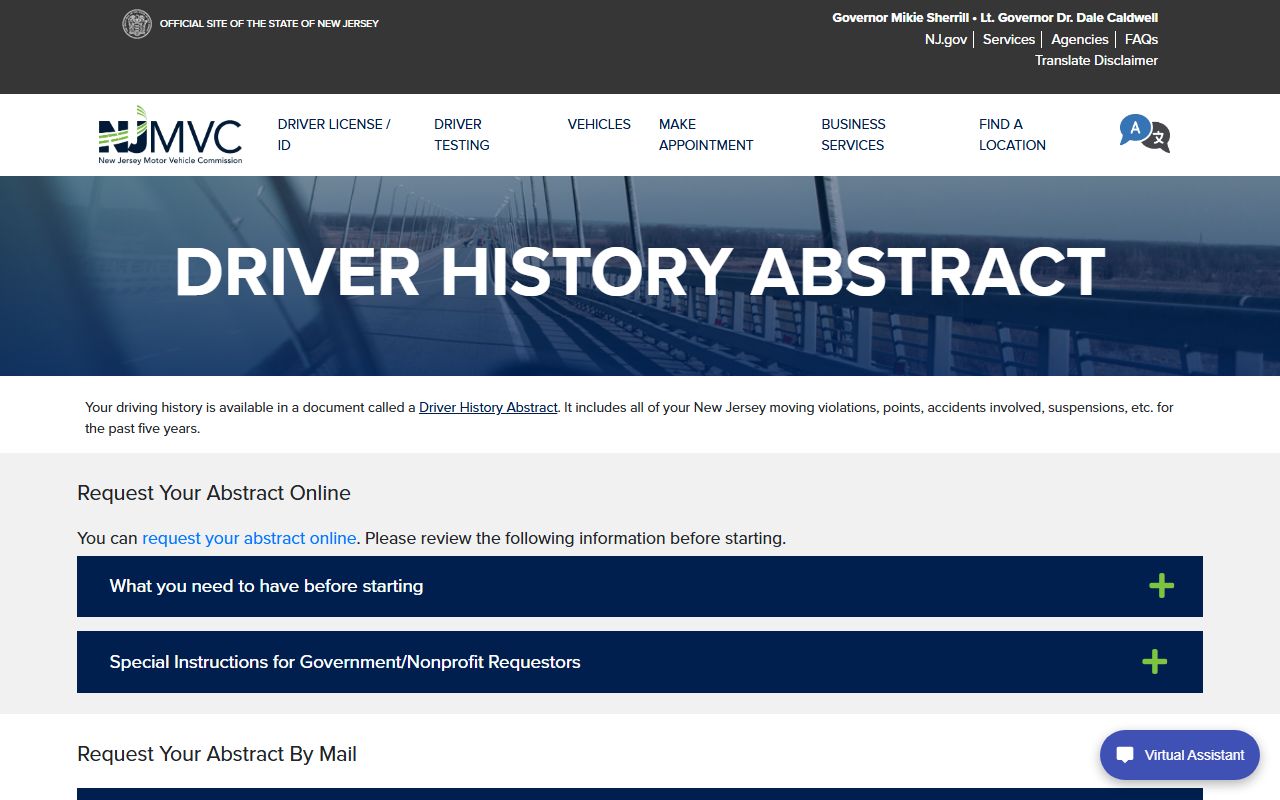Image resolution: width=1280 pixels, height=800 pixels.
Task: Open the FAQs link in header
Action: (x=1141, y=39)
